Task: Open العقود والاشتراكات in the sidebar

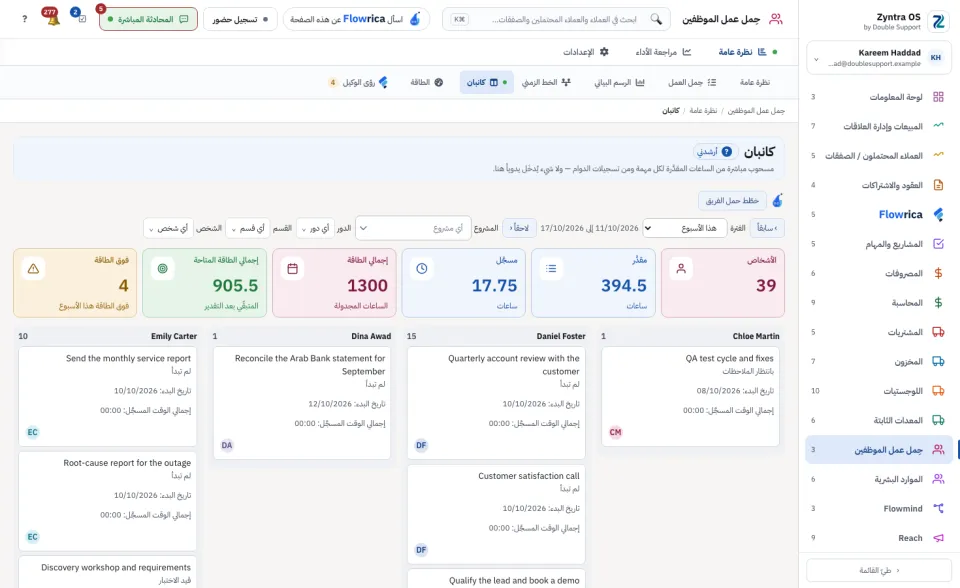Action: pyautogui.click(x=879, y=185)
